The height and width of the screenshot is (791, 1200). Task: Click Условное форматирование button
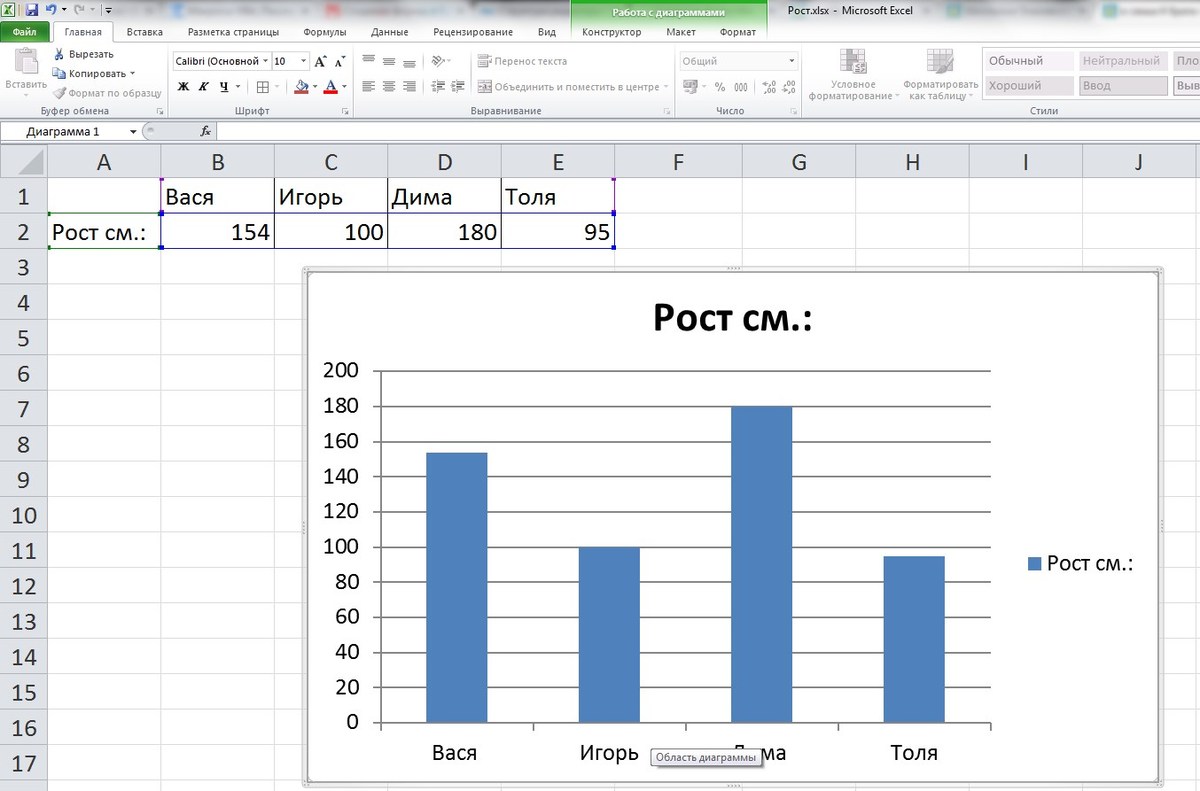pos(854,75)
